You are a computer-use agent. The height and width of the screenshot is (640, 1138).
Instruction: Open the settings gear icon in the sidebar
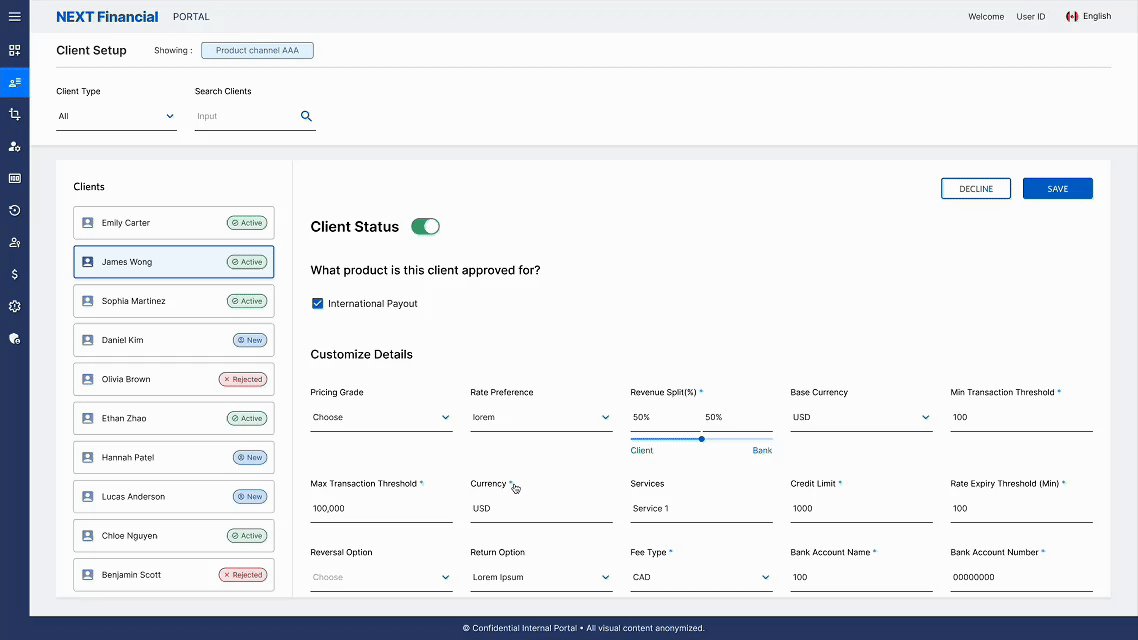(14, 306)
